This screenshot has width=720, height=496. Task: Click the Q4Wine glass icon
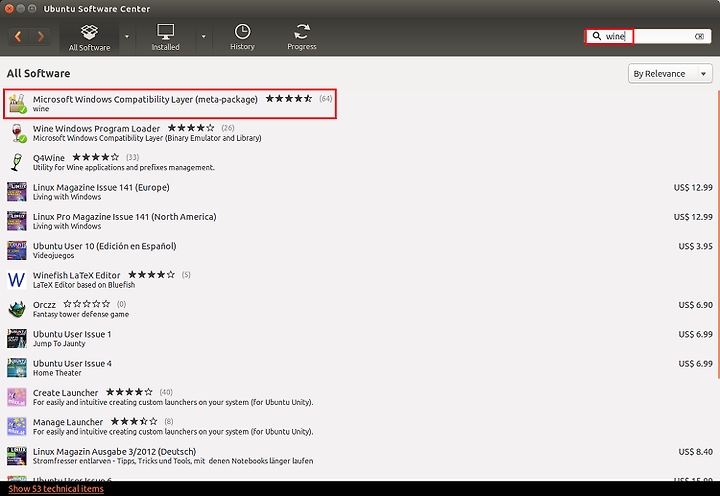coord(17,162)
